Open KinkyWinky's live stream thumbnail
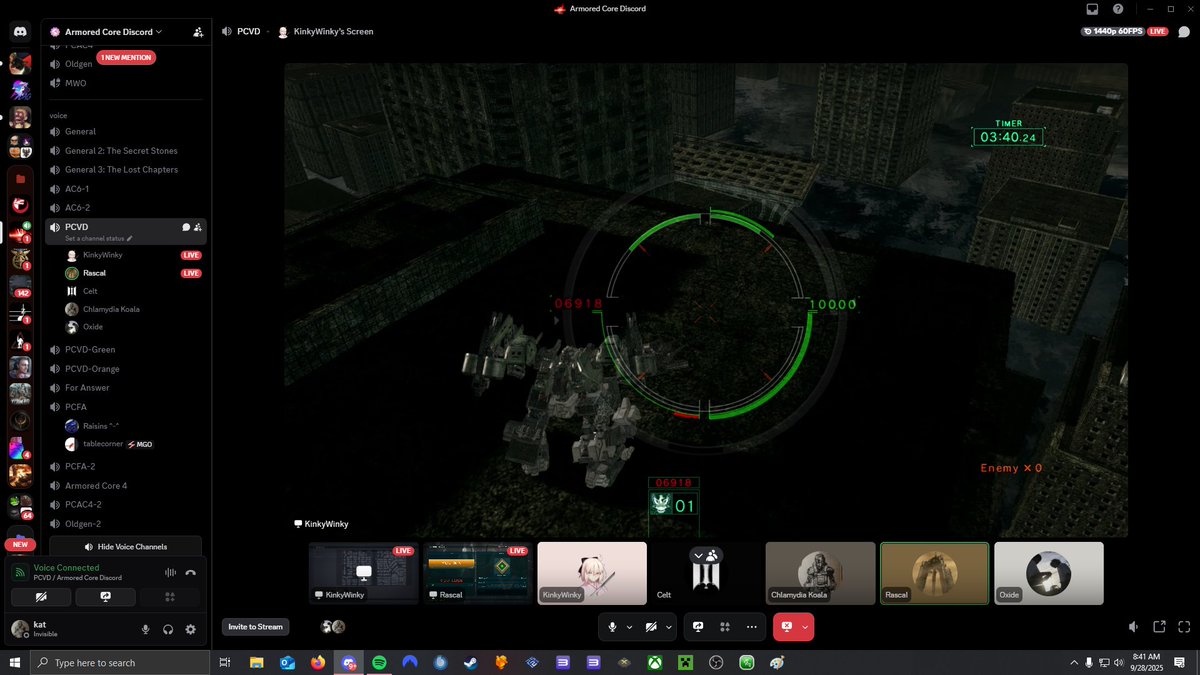Viewport: 1200px width, 675px height. [x=364, y=573]
